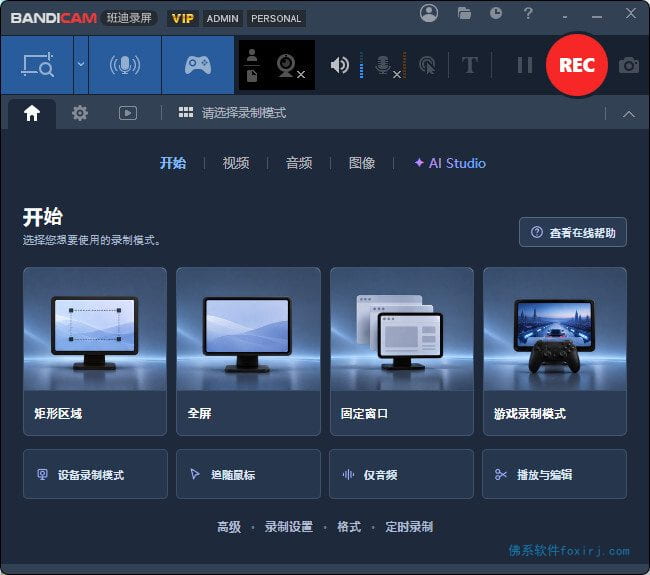Adjust speaker volume level bar
The height and width of the screenshot is (575, 650).
pyautogui.click(x=361, y=65)
